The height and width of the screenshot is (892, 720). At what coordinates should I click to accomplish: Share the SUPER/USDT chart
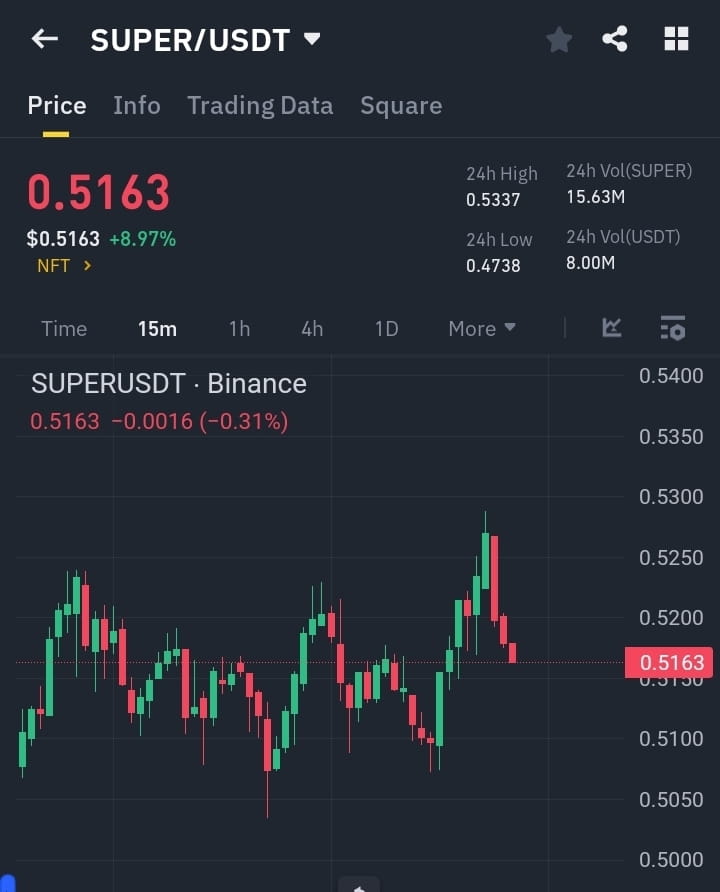click(616, 38)
